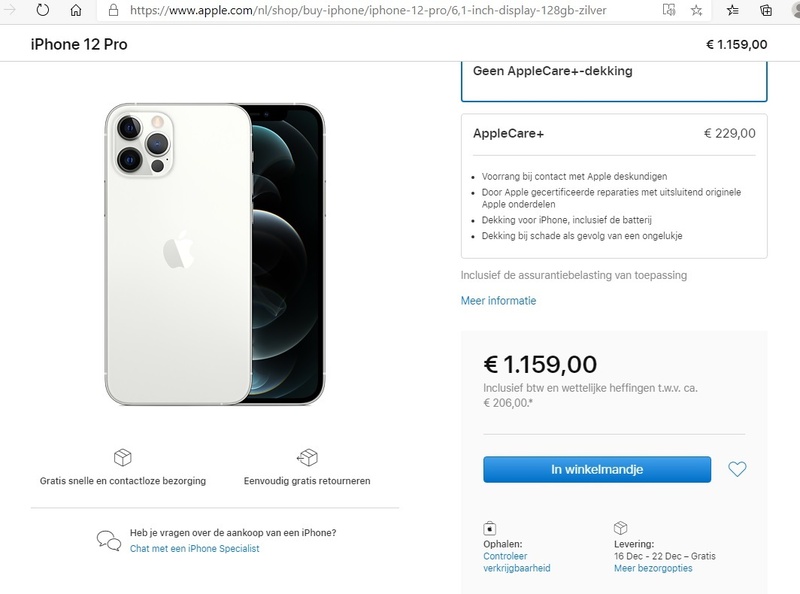Open the Meer informatie link
The image size is (800, 594).
pos(498,300)
